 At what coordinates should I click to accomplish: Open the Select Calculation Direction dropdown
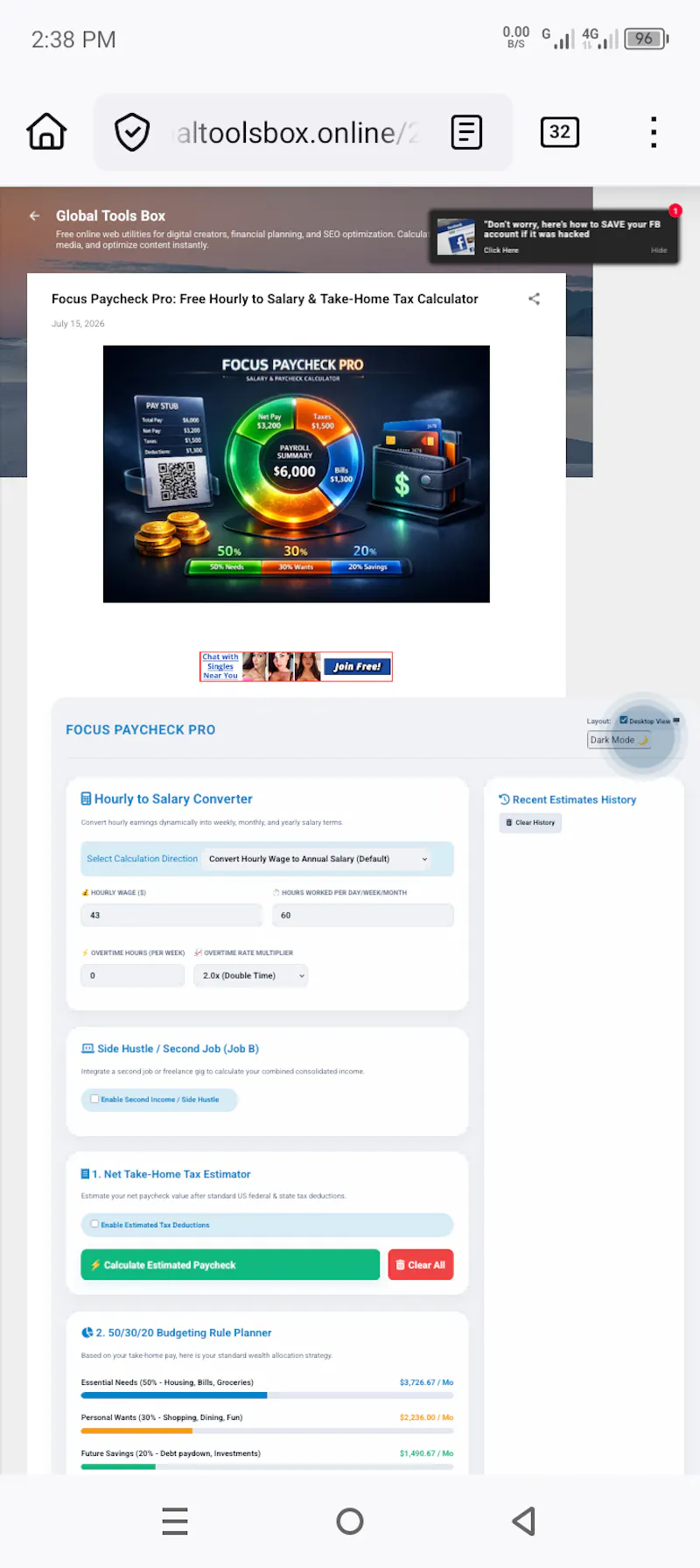point(318,859)
